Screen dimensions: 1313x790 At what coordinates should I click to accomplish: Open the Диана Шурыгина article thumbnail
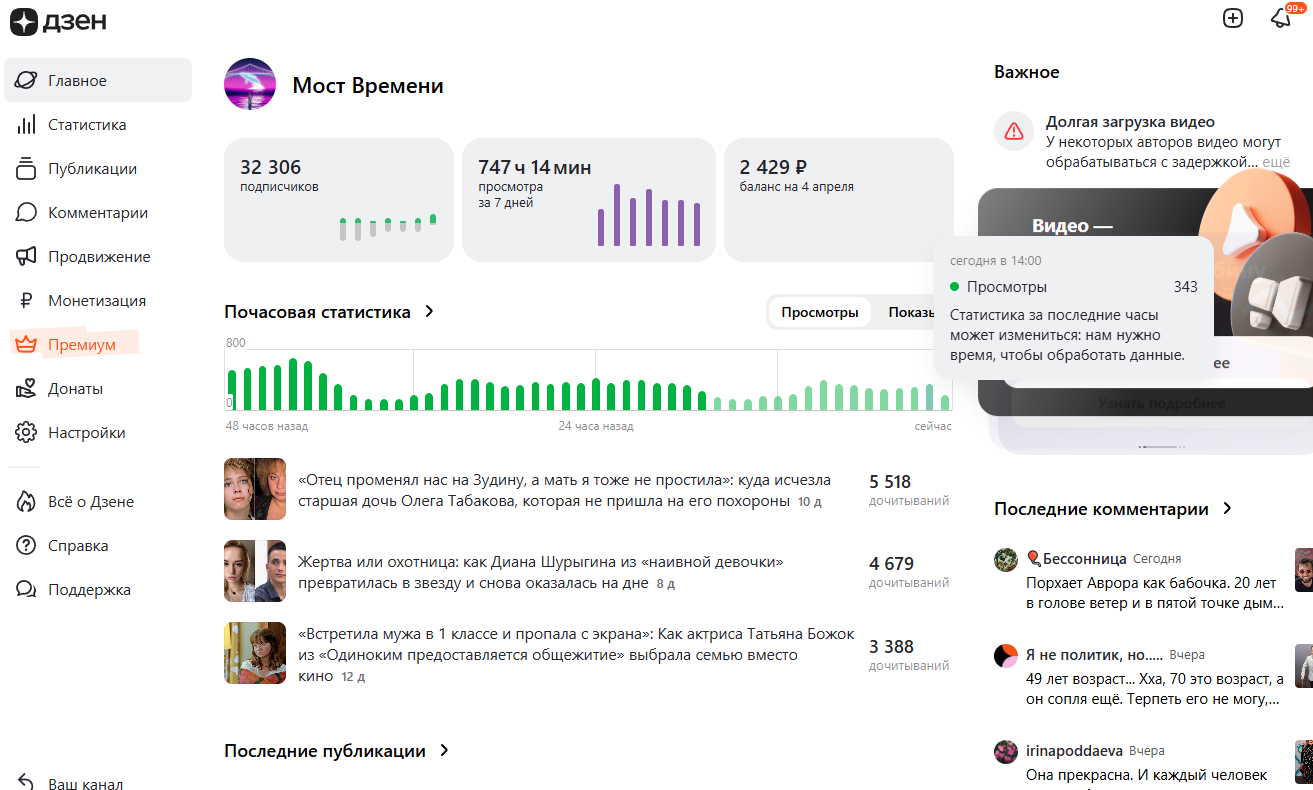[x=255, y=571]
